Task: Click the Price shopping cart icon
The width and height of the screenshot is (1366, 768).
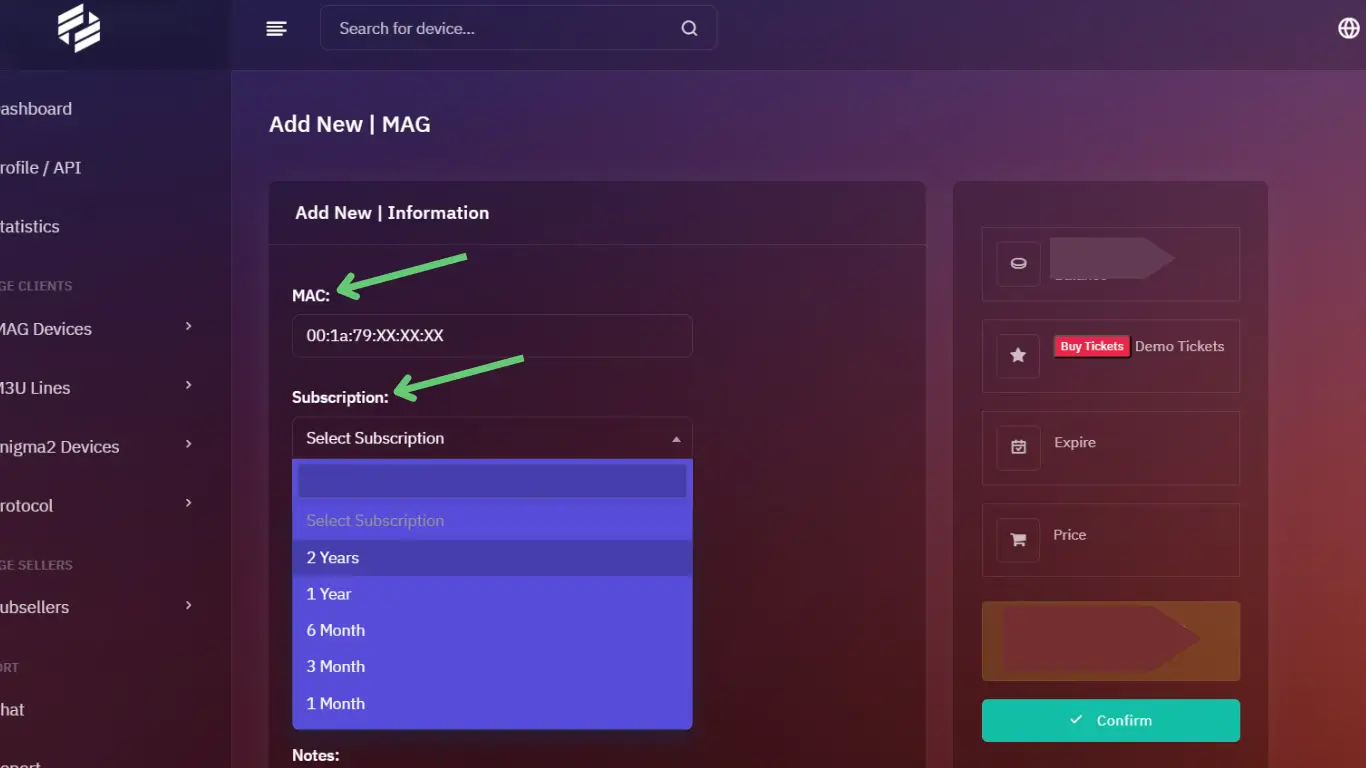Action: point(1018,540)
